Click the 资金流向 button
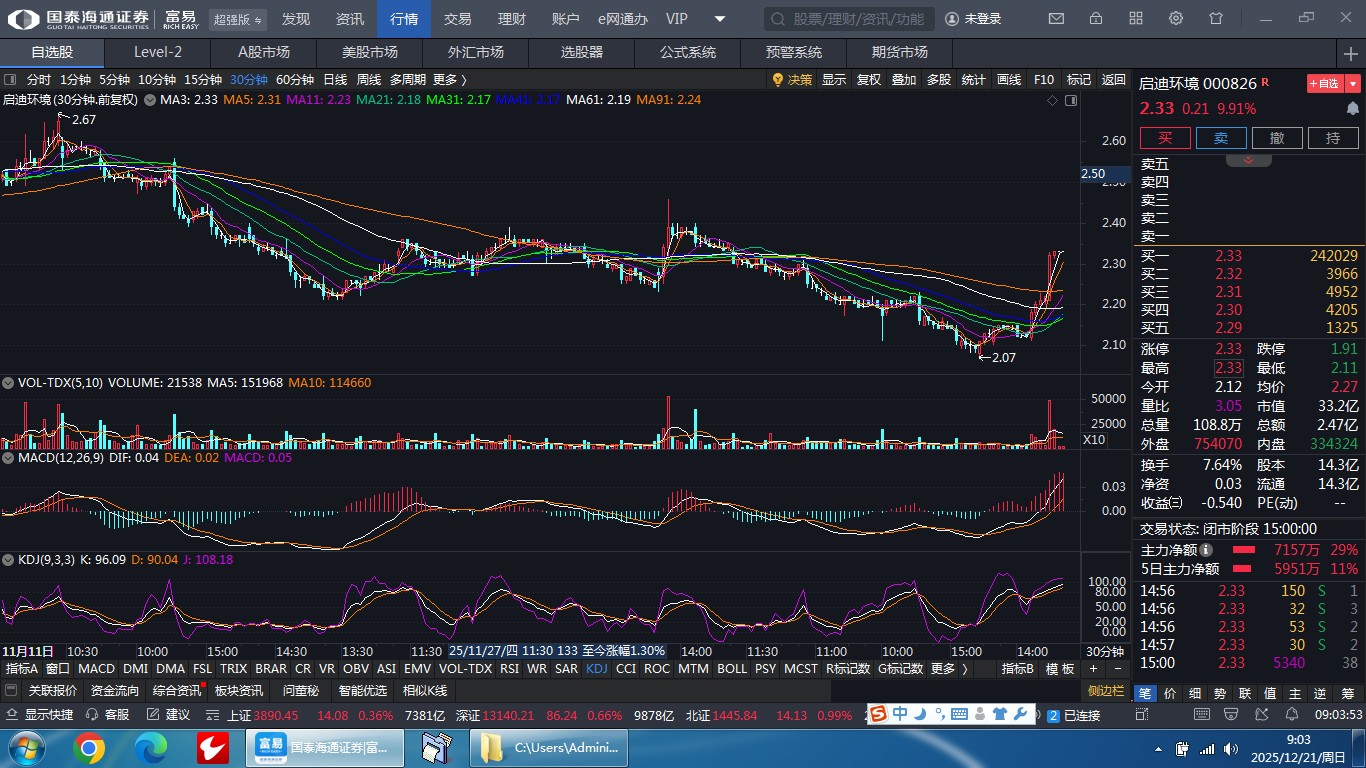The image size is (1366, 768). 114,690
